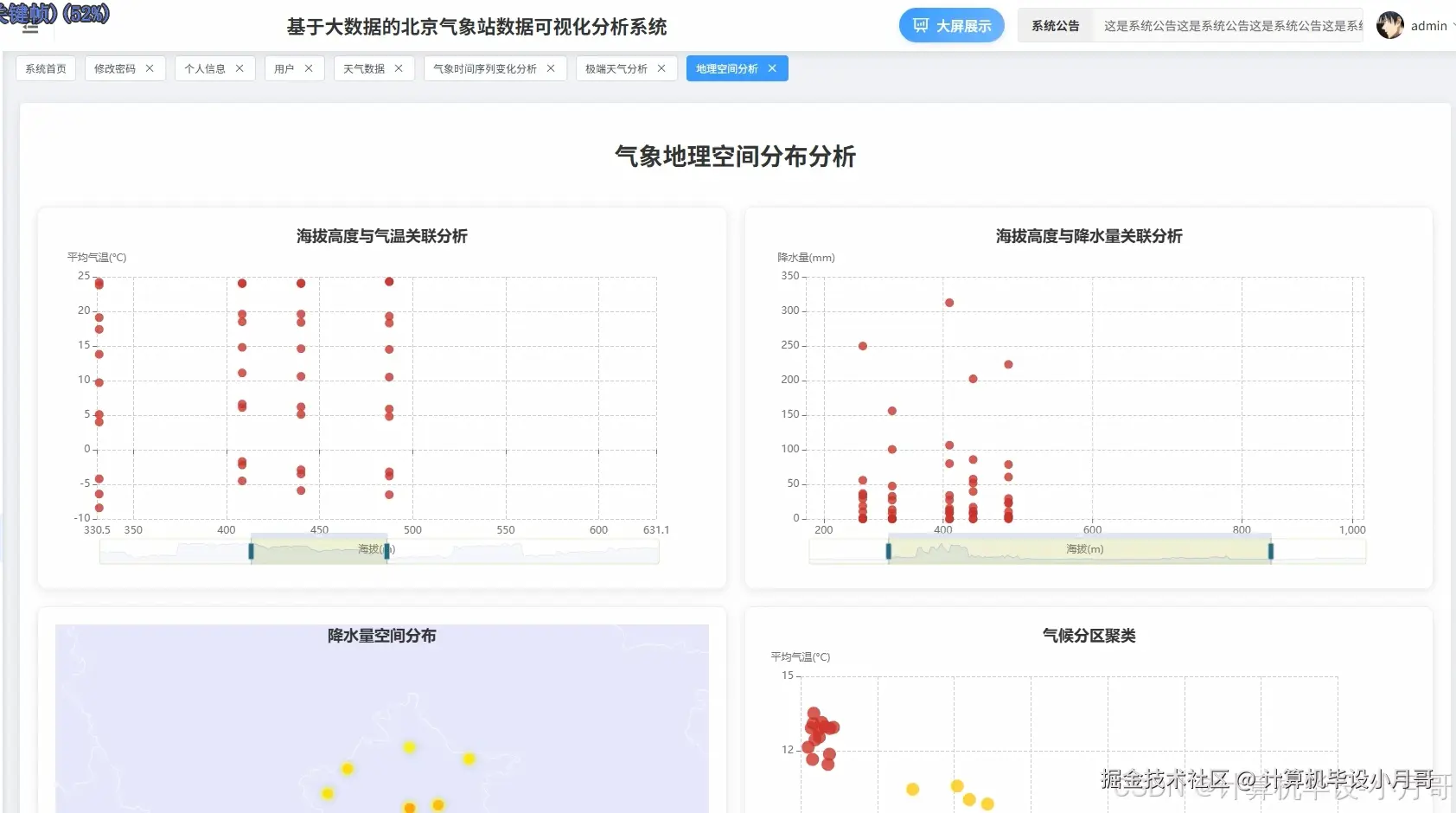Close the 用户 tab

(x=309, y=67)
